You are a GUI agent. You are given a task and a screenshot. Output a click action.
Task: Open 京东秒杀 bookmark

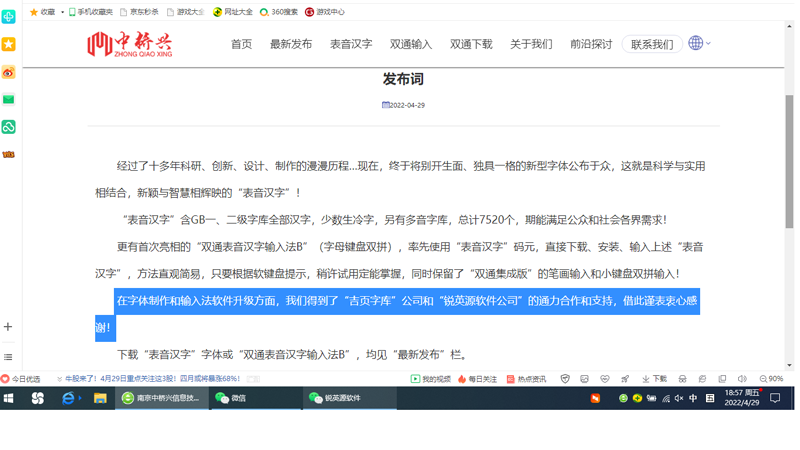139,12
